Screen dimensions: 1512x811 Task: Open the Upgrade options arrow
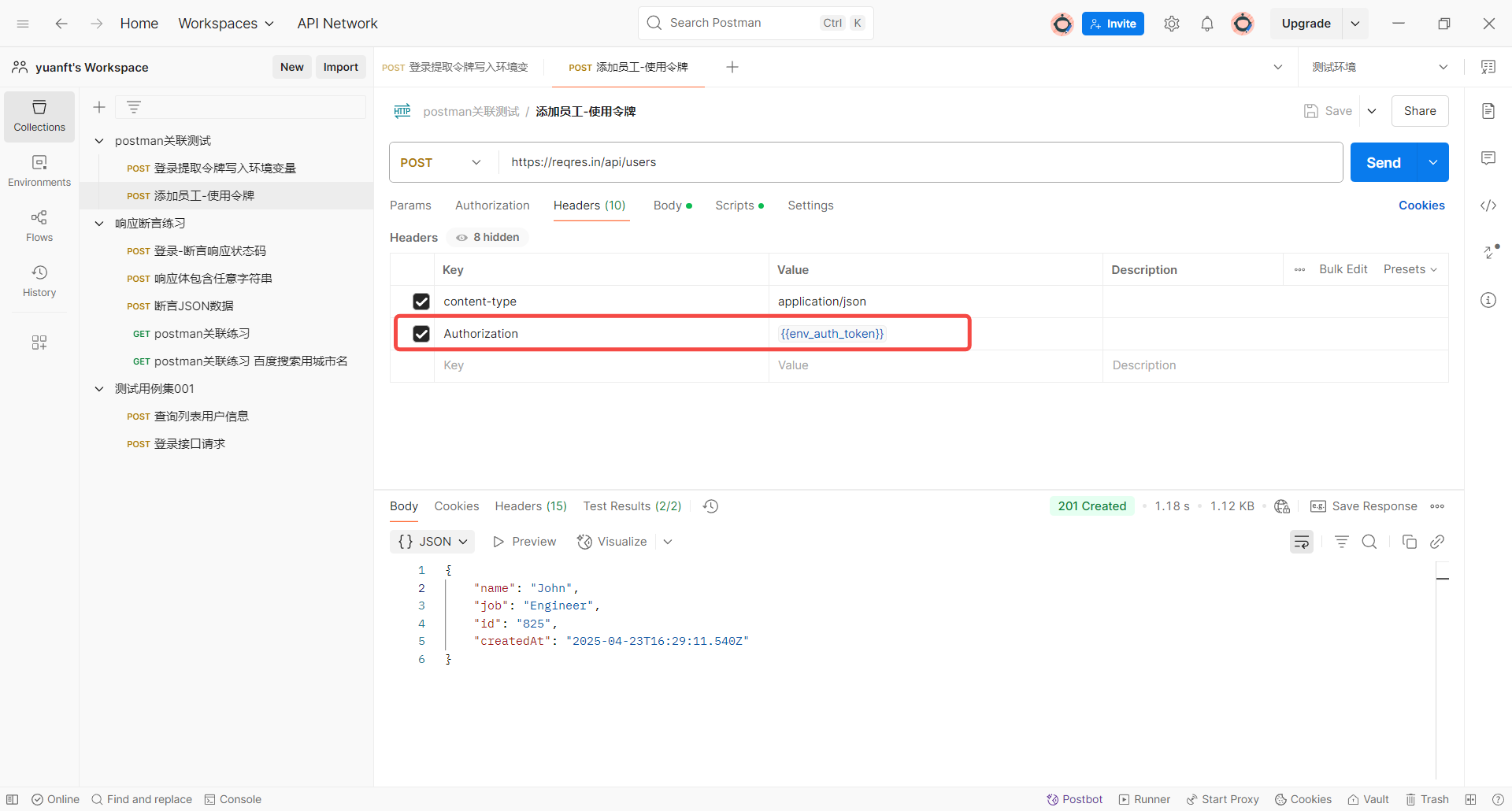pyautogui.click(x=1355, y=24)
